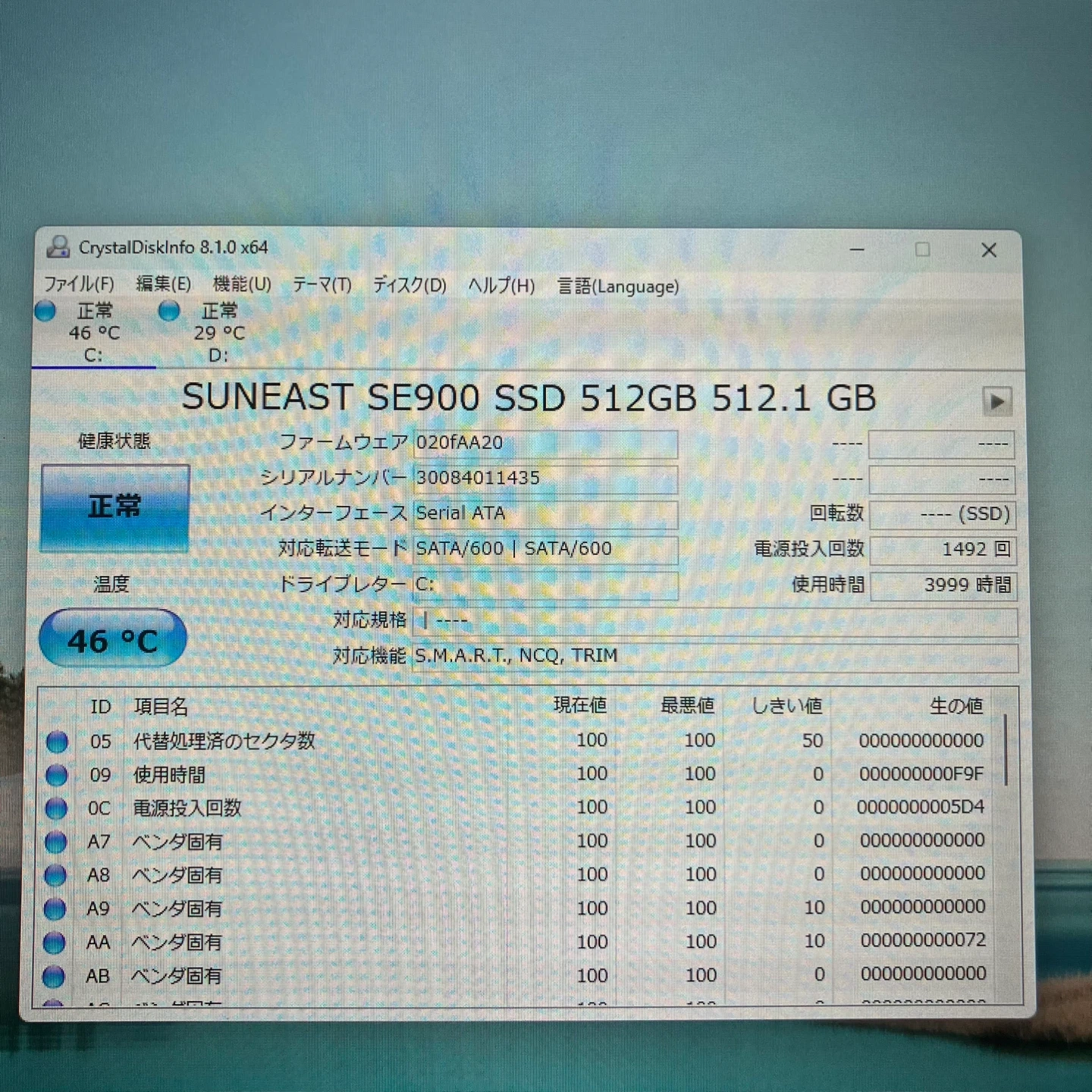Click status circle of attribute A9
Screen dimensions: 1092x1092
click(55, 908)
